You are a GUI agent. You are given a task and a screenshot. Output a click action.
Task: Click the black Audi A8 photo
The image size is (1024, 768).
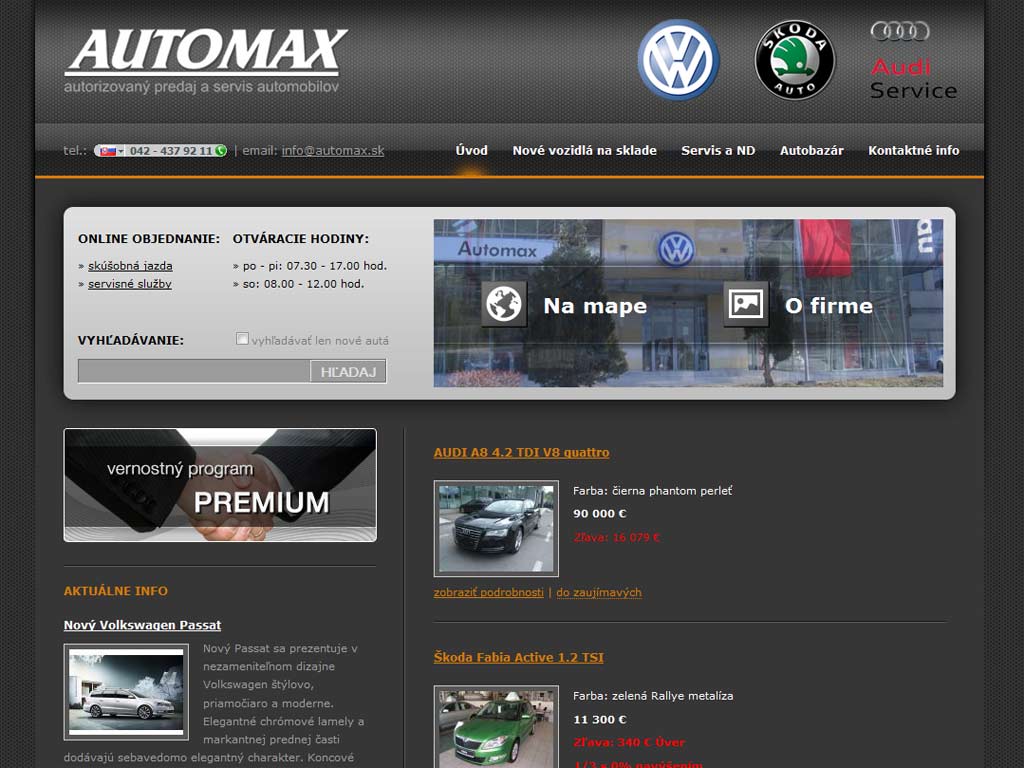[x=496, y=528]
